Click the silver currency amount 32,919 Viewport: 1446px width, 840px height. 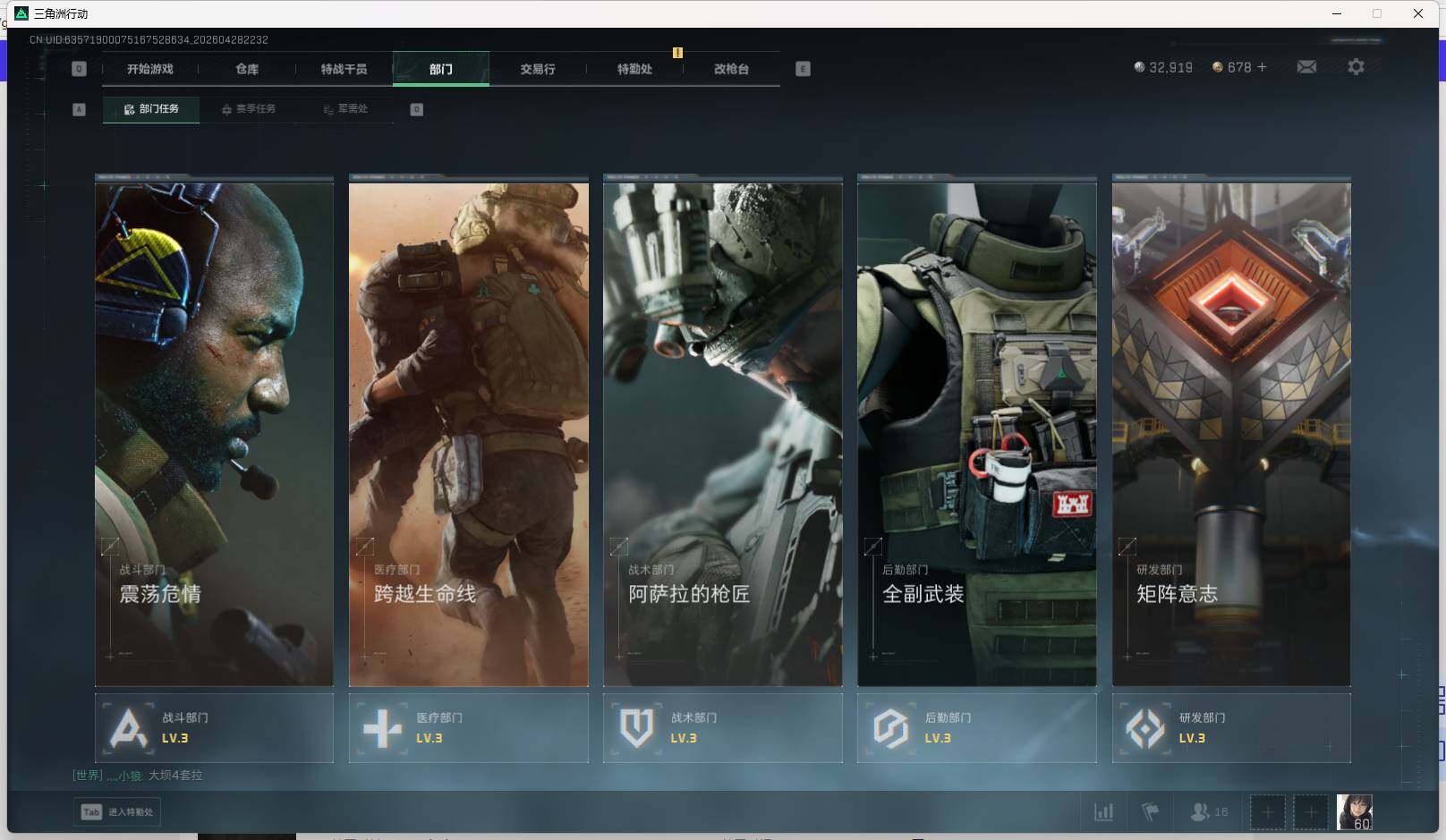tap(1170, 67)
